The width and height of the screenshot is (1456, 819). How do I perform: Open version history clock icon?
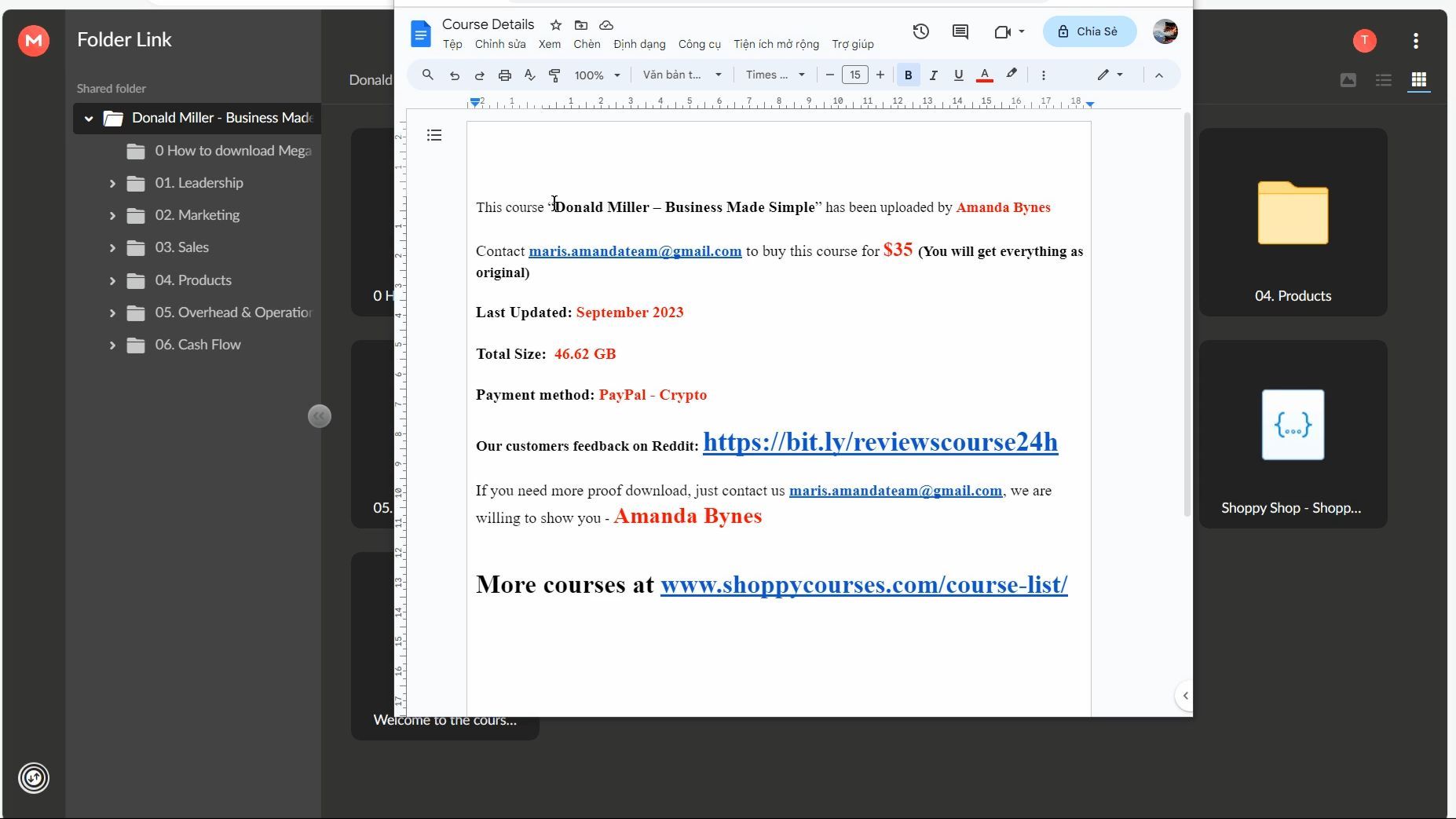tap(921, 31)
